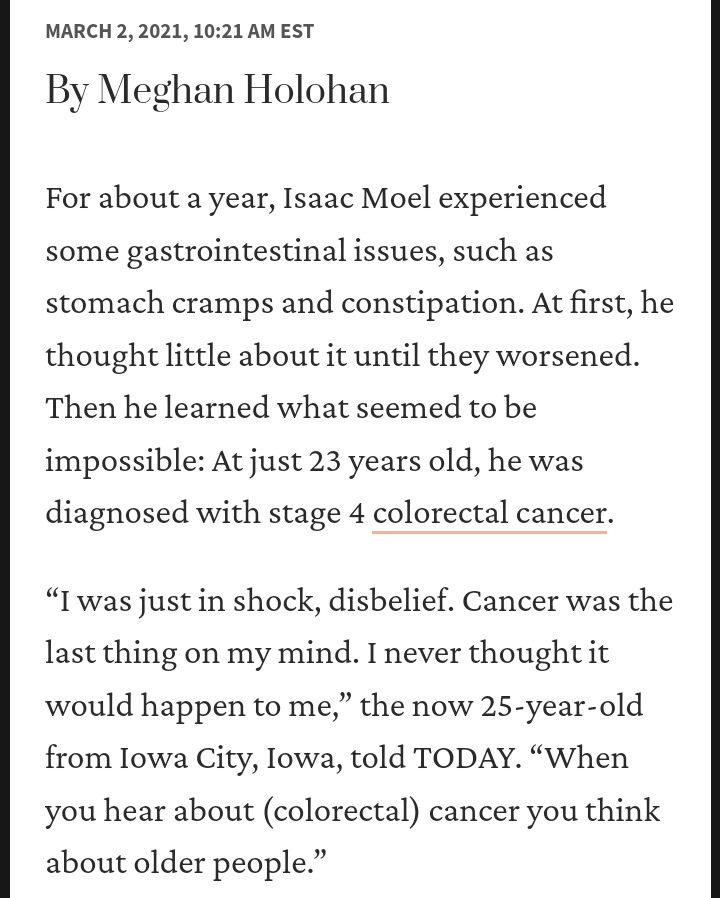The height and width of the screenshot is (898, 720).
Task: Click the "MARCH 2, 2021" date
Action: click(x=114, y=31)
